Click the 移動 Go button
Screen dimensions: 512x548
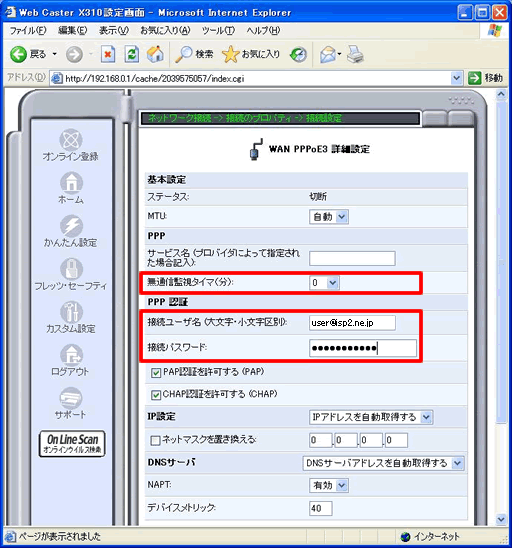(x=486, y=78)
